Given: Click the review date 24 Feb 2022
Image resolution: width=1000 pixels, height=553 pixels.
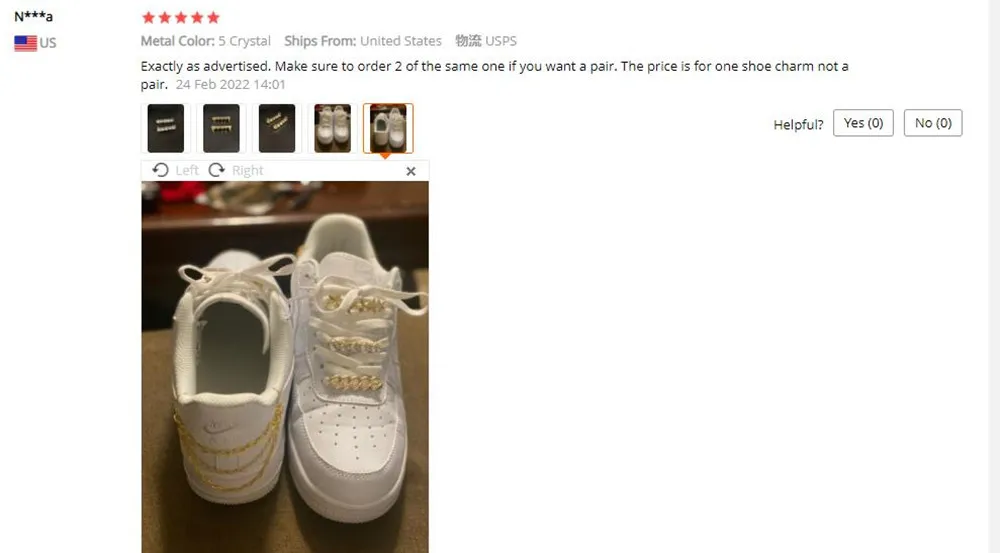Looking at the screenshot, I should pyautogui.click(x=231, y=84).
